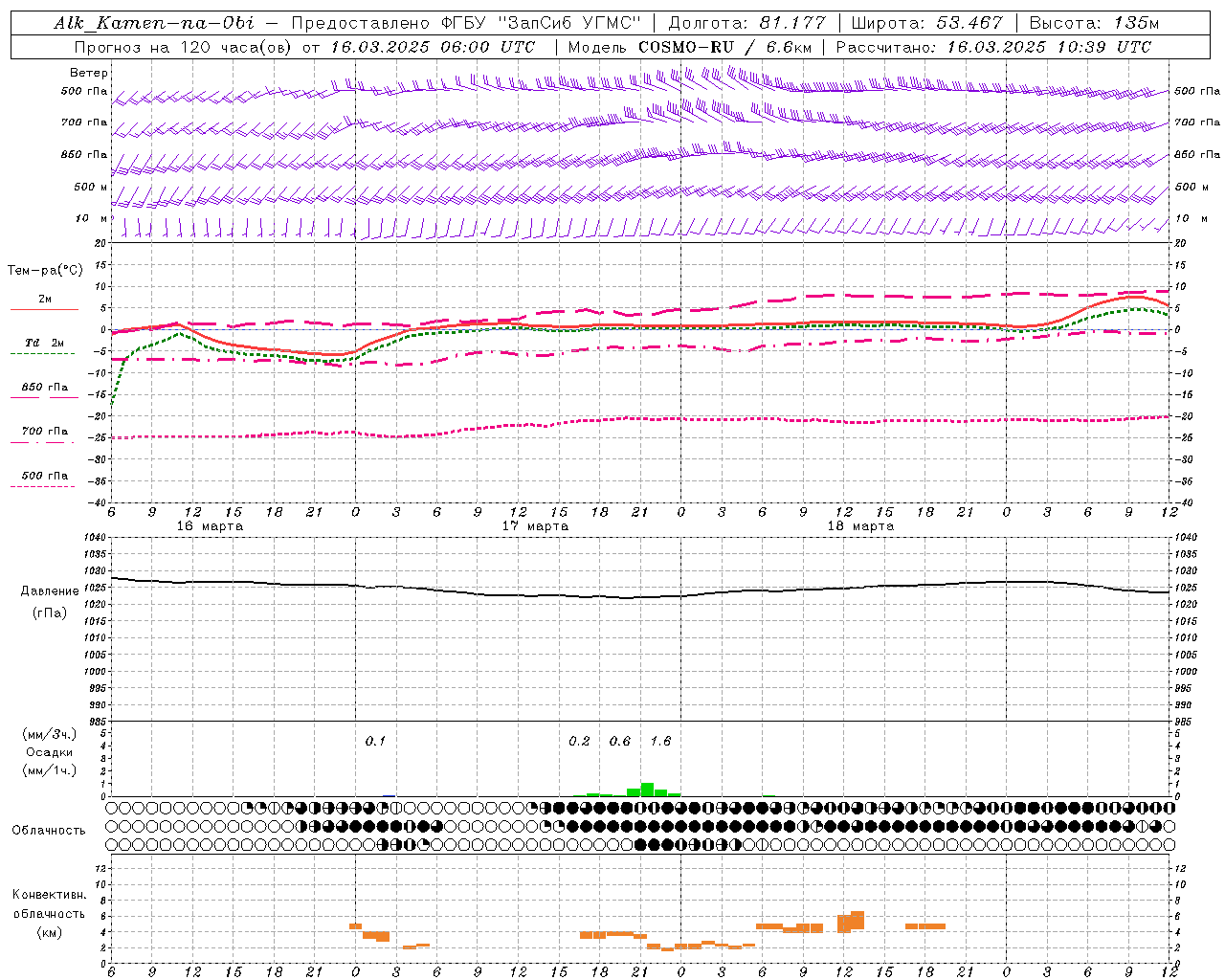This screenshot has height=980, width=1225.
Task: Click the (мм/1ч.) precipitation unit label
Action: coord(50,770)
